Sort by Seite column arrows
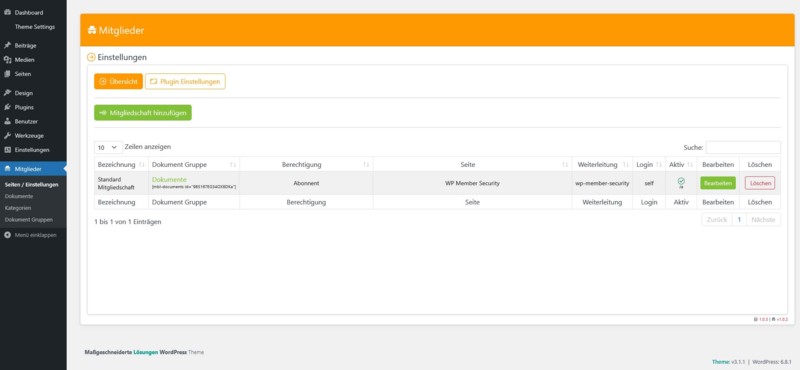The height and width of the screenshot is (370, 800). (565, 165)
